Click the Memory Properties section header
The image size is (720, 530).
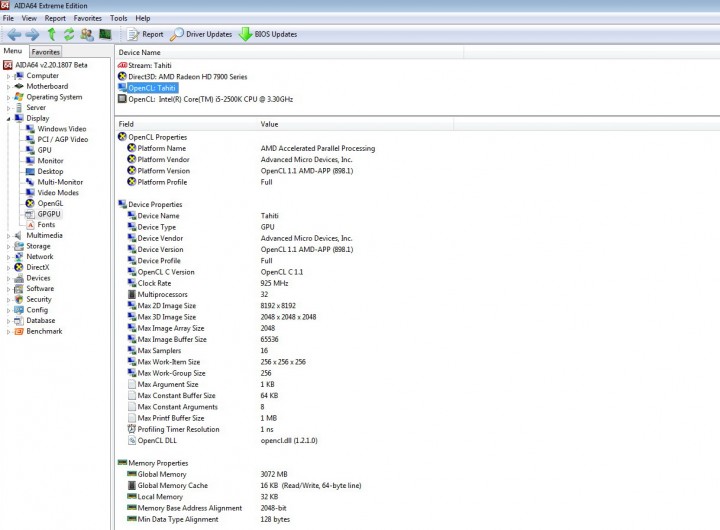point(153,463)
